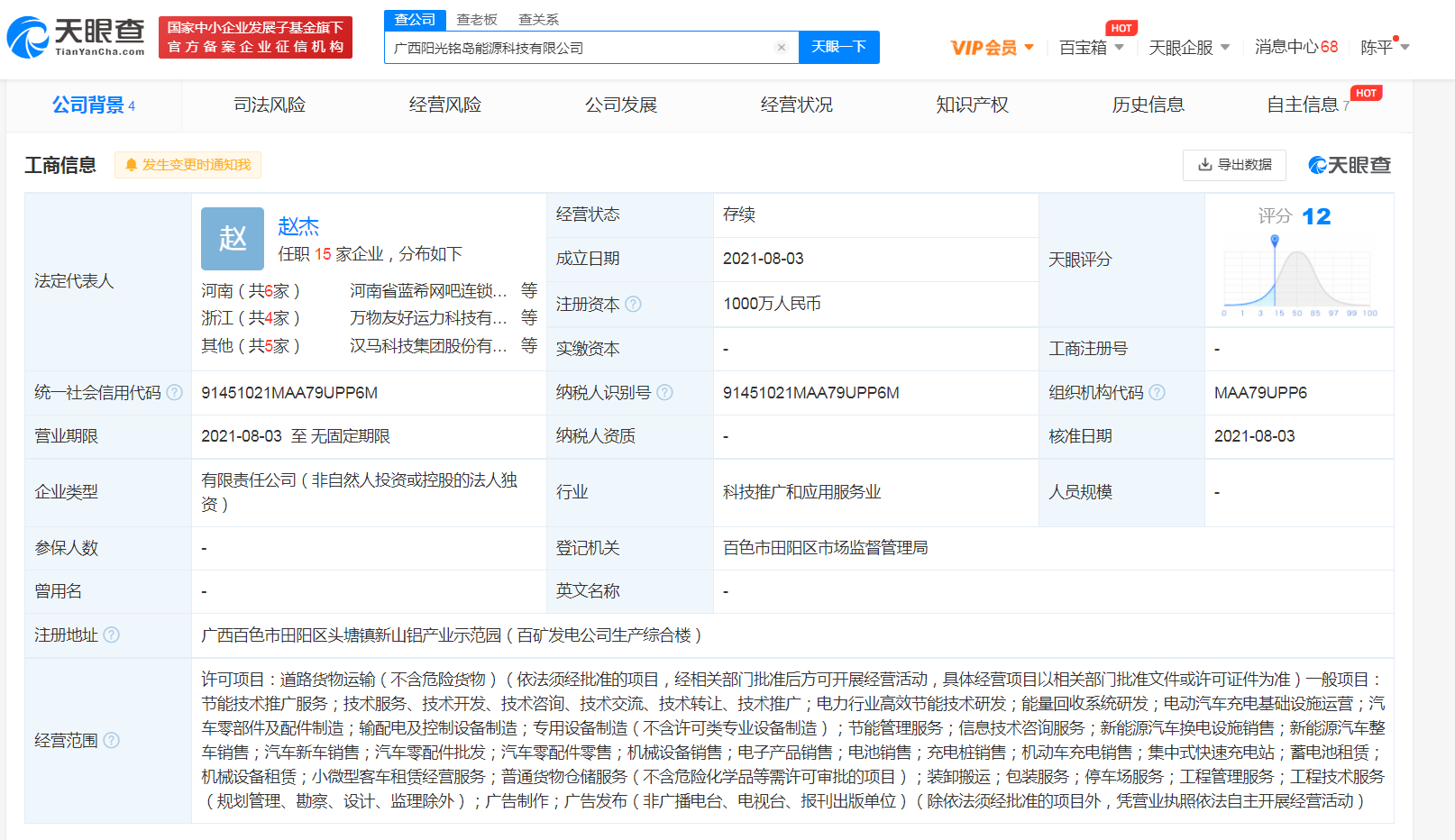Click the 天眼一下 search button
This screenshot has height=840, width=1455.
[838, 48]
